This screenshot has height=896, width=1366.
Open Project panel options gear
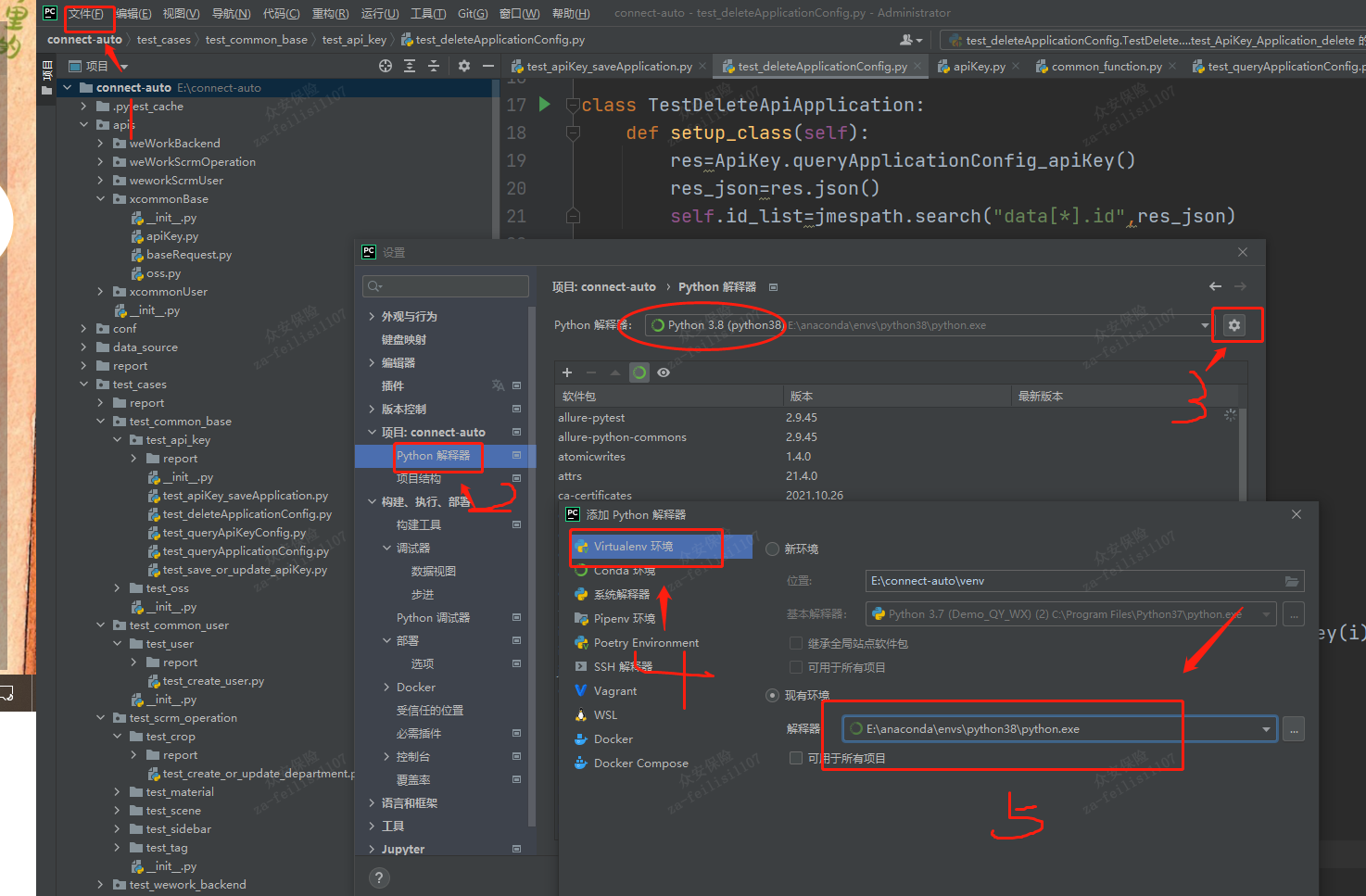[464, 66]
